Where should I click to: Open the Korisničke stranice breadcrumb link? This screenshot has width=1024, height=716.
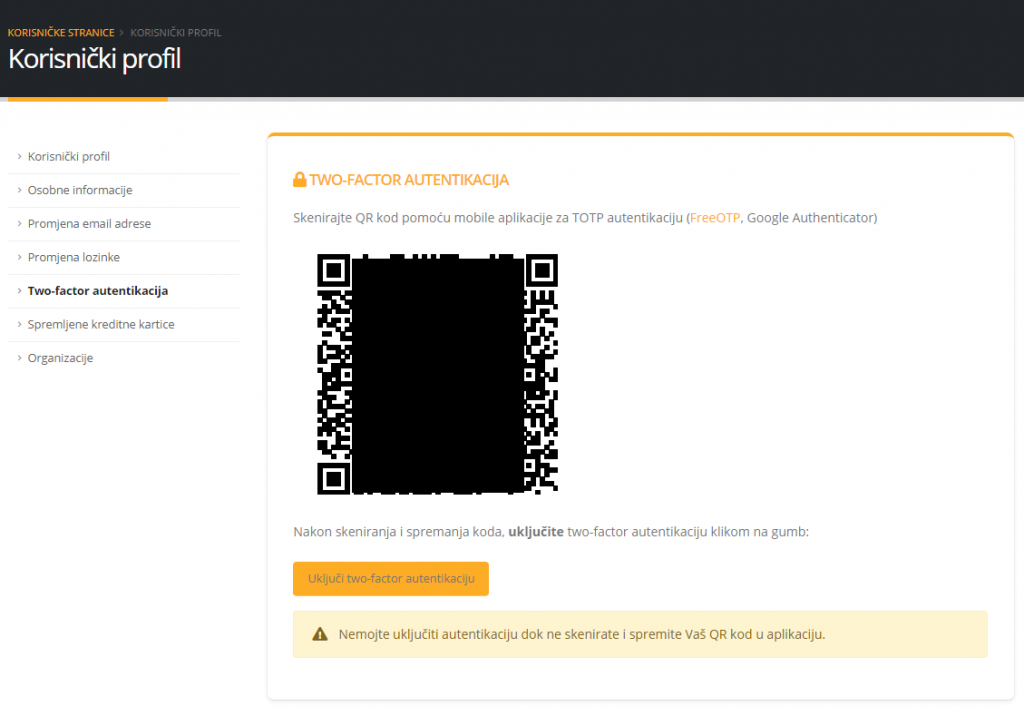click(x=61, y=33)
